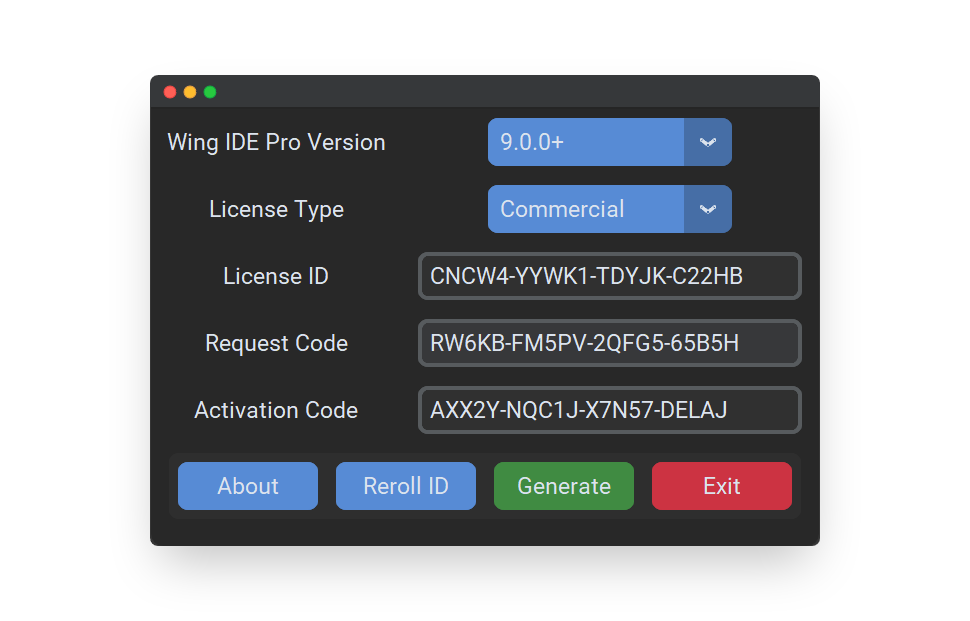The height and width of the screenshot is (621, 970).
Task: Click the Reroll ID button
Action: pyautogui.click(x=406, y=486)
